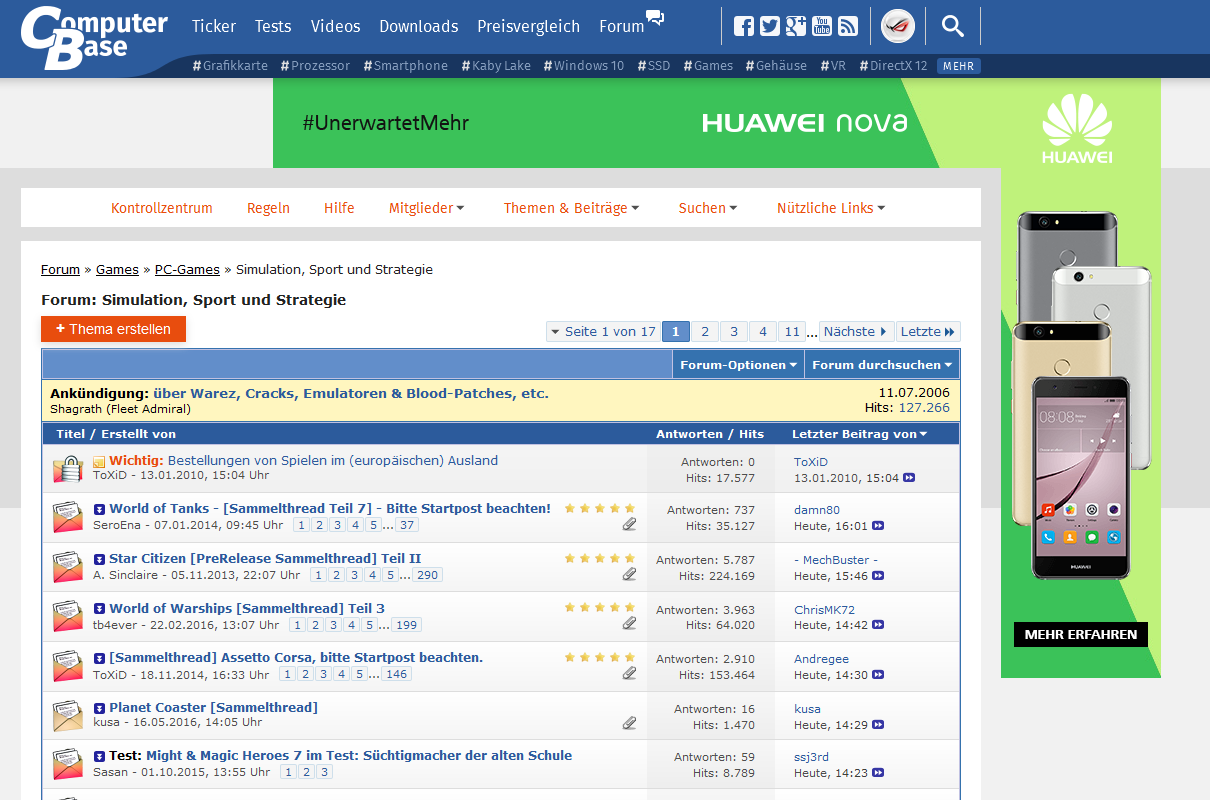Open YouTube channel icon in header
This screenshot has width=1210, height=800.
[822, 26]
